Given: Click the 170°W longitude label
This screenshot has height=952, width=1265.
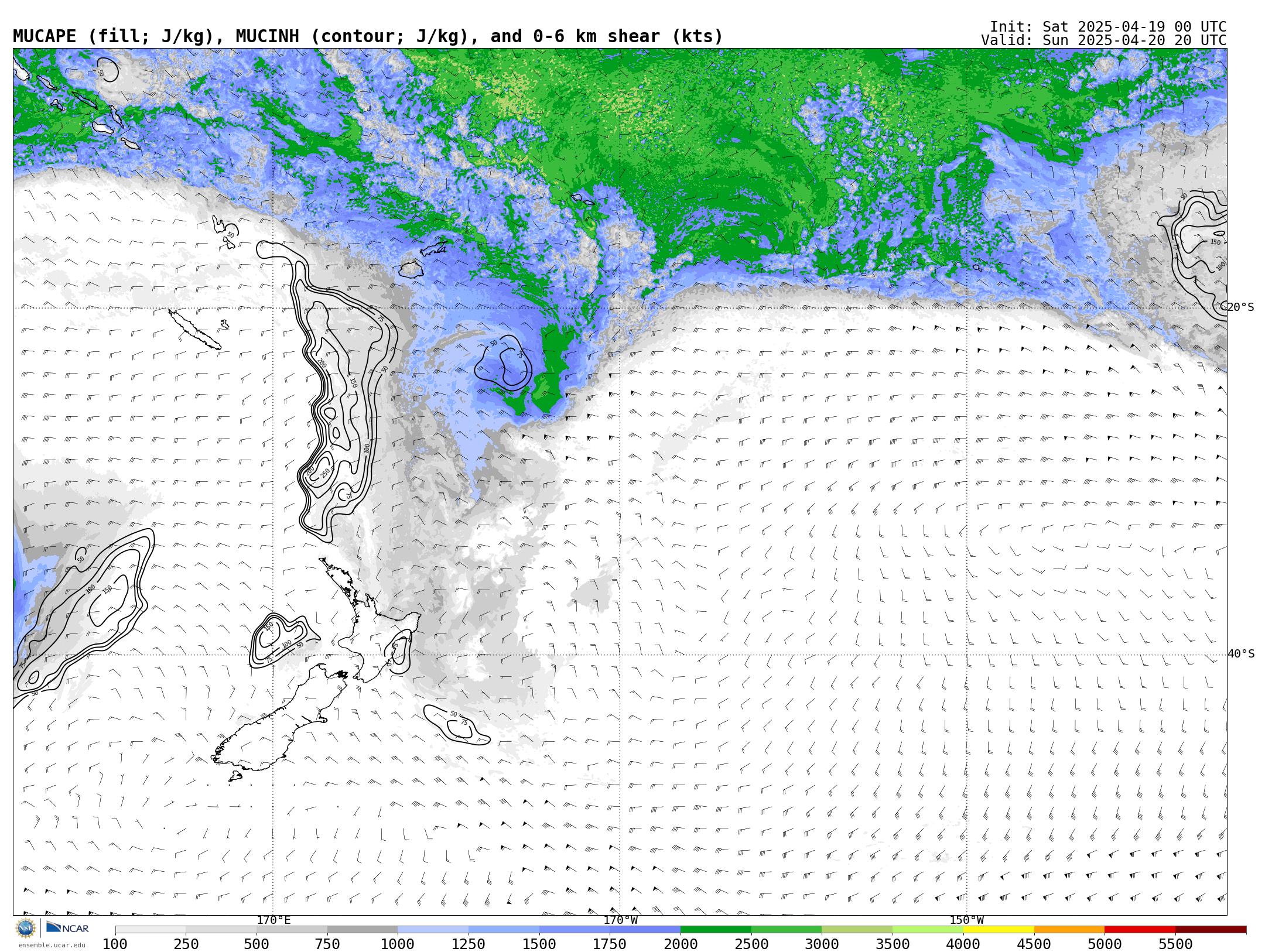Looking at the screenshot, I should click(x=620, y=920).
